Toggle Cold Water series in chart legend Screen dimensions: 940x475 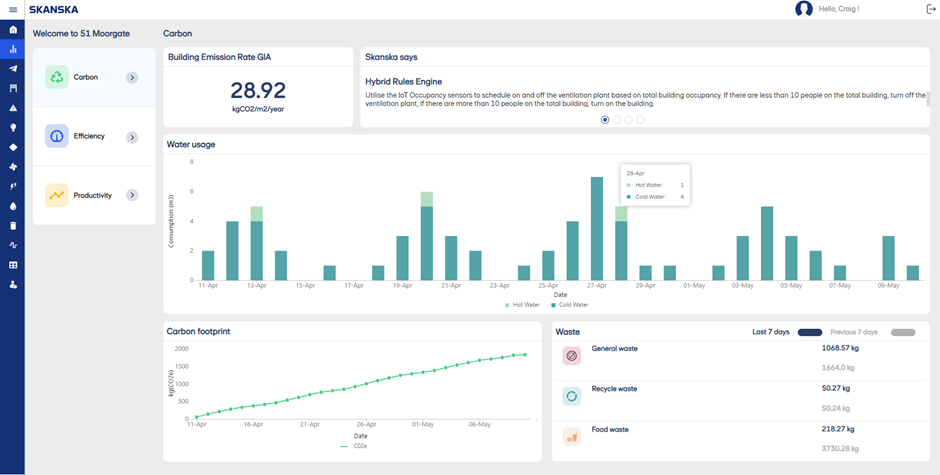click(570, 305)
